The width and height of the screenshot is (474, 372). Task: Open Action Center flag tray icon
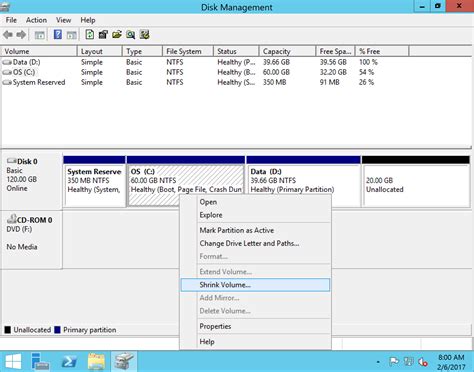click(394, 362)
